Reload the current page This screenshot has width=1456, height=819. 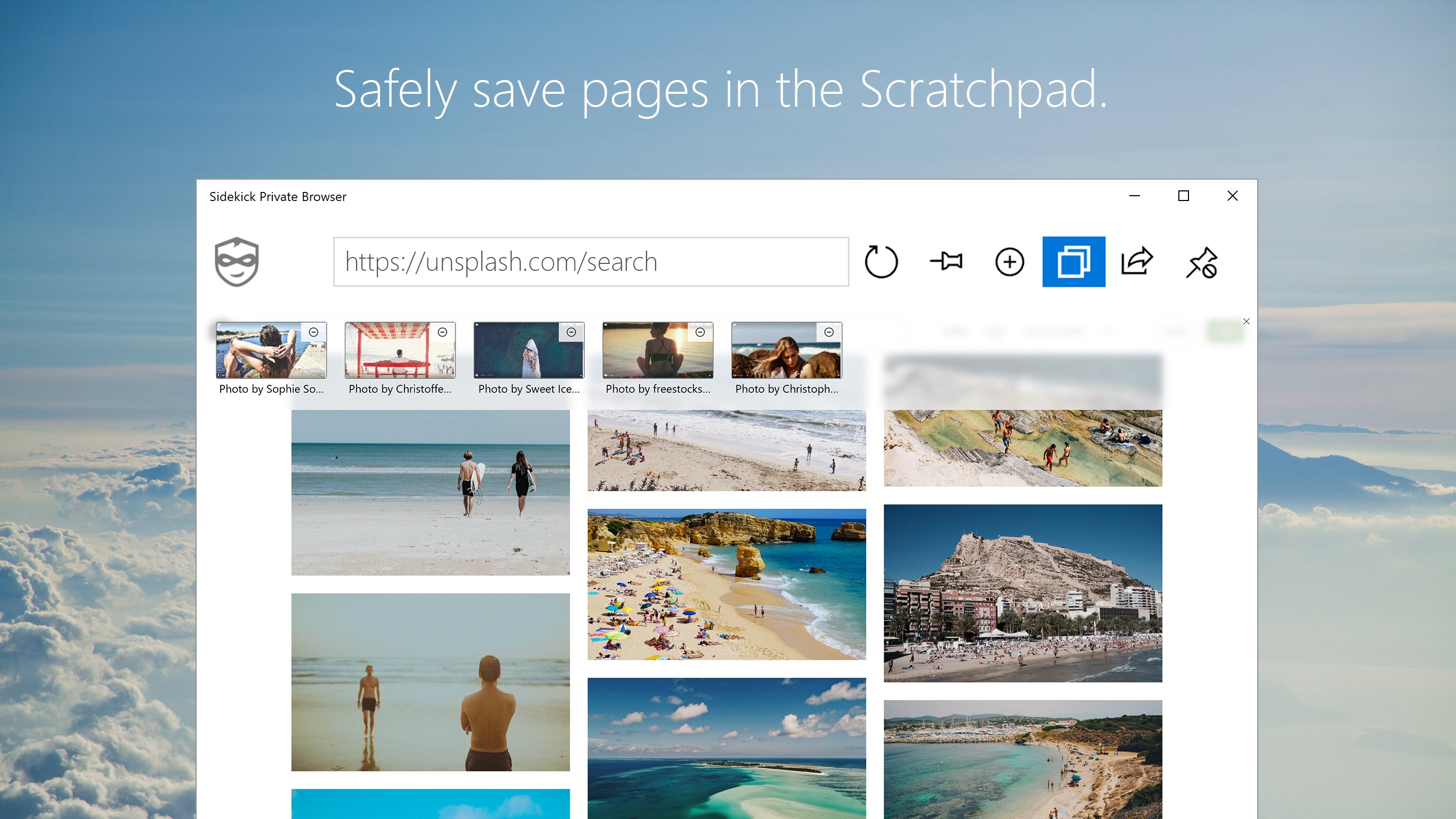881,261
